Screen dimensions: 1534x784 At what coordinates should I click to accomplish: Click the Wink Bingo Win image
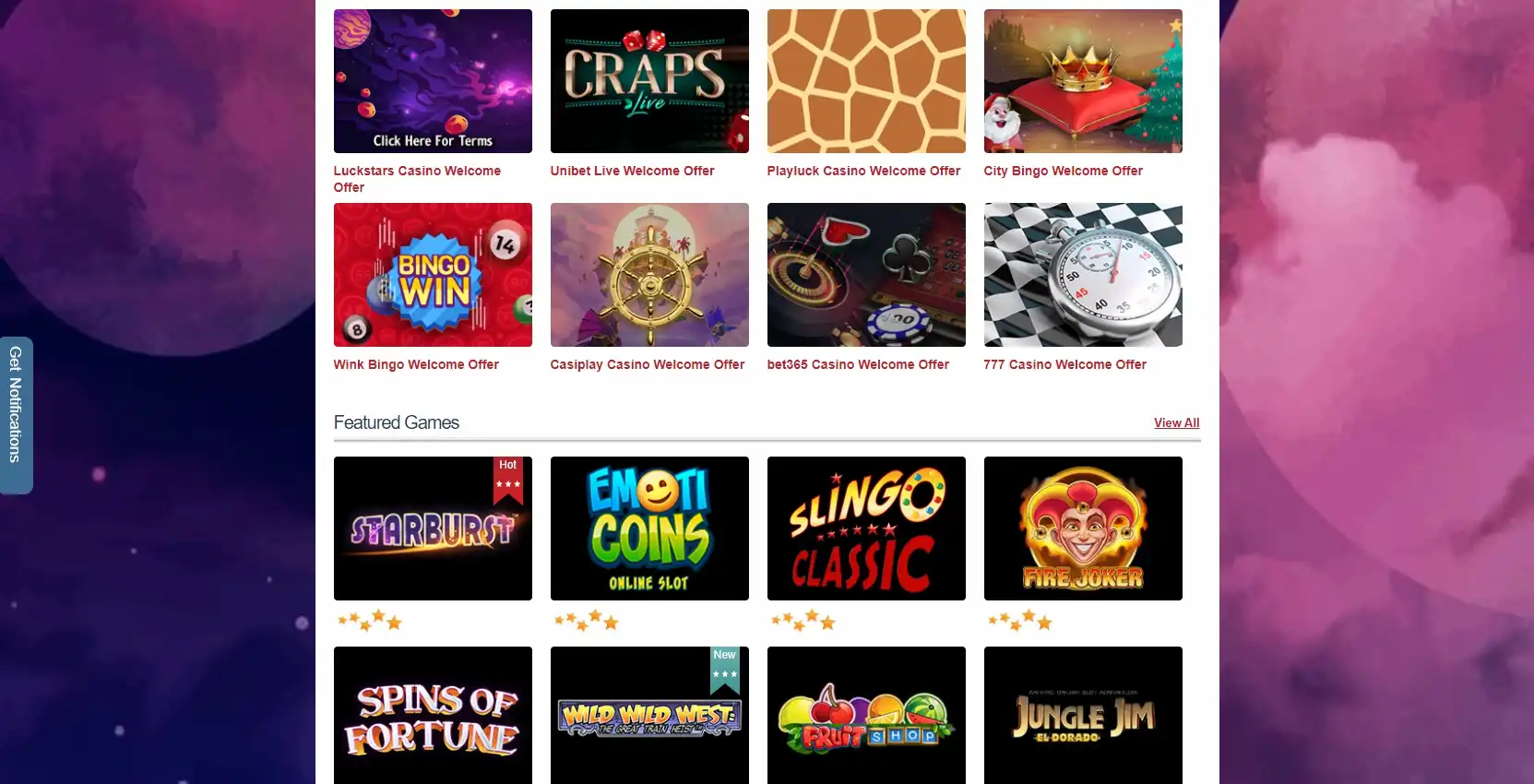[433, 275]
